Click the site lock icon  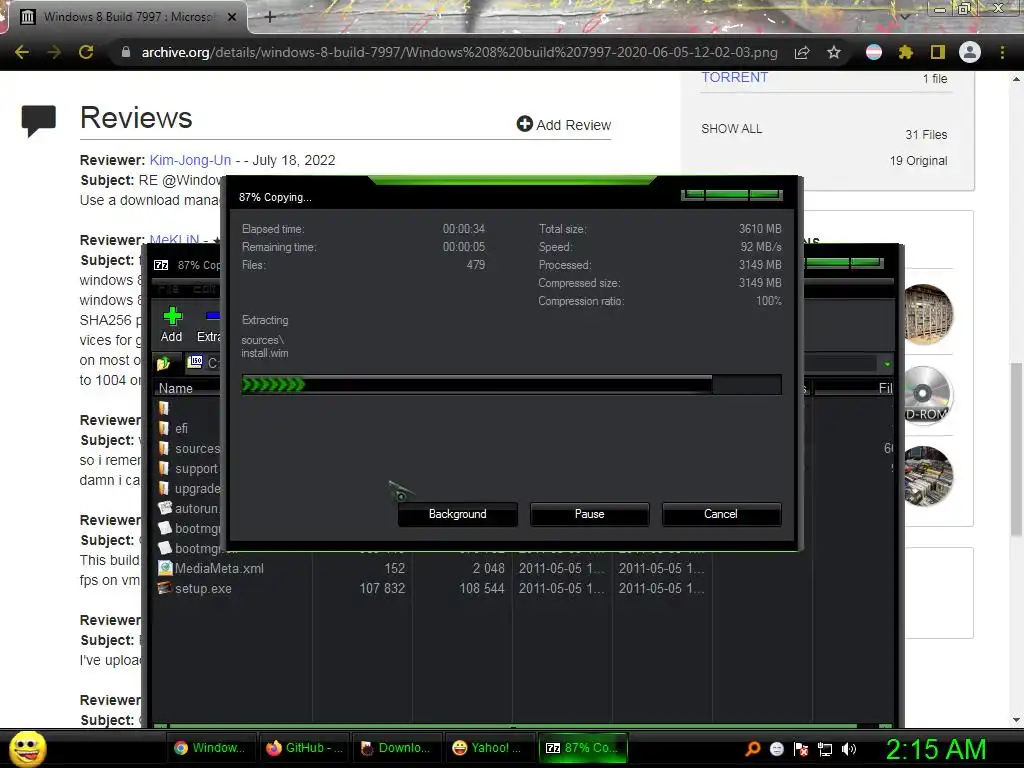[x=125, y=52]
